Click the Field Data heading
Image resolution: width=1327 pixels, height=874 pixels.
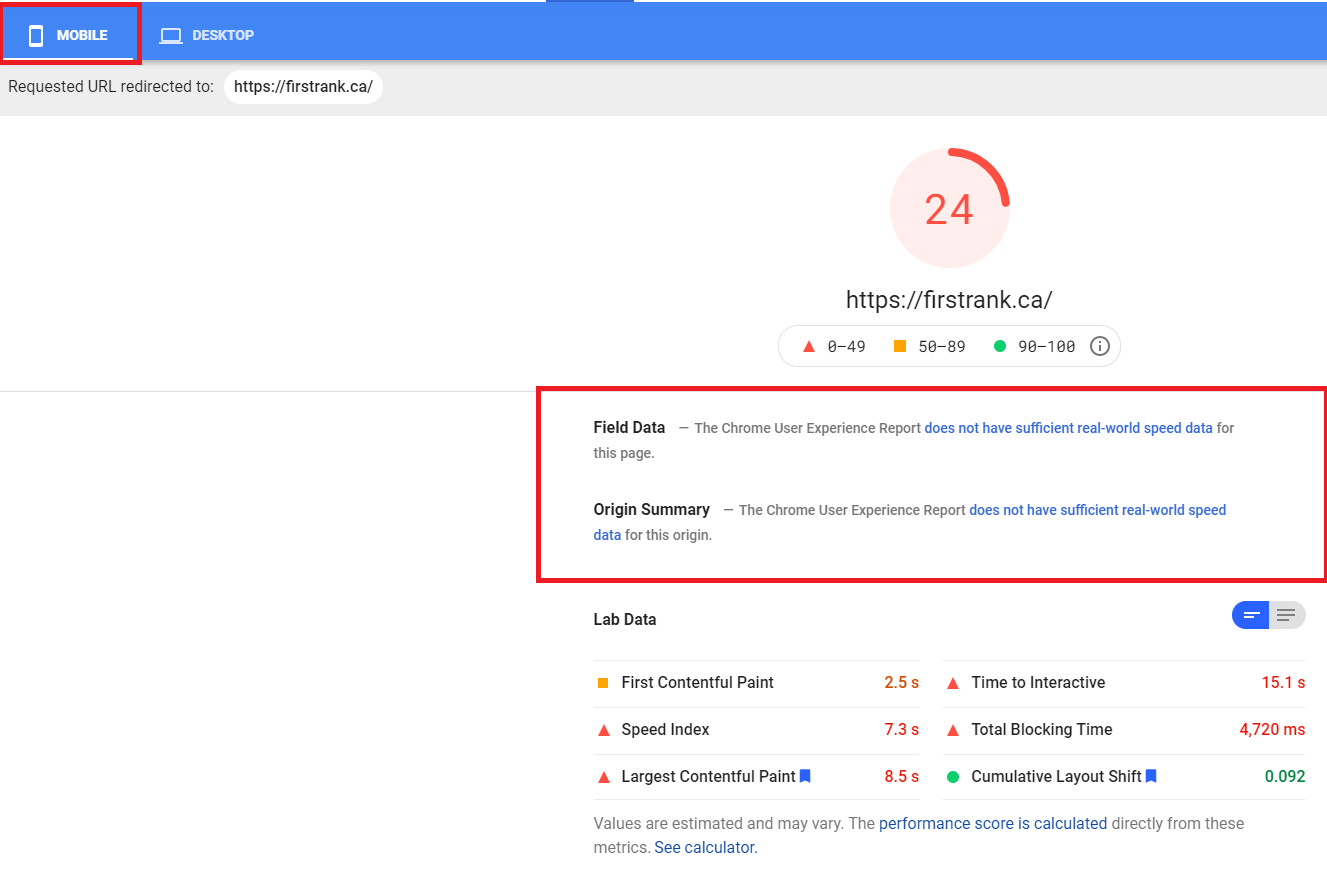click(629, 428)
